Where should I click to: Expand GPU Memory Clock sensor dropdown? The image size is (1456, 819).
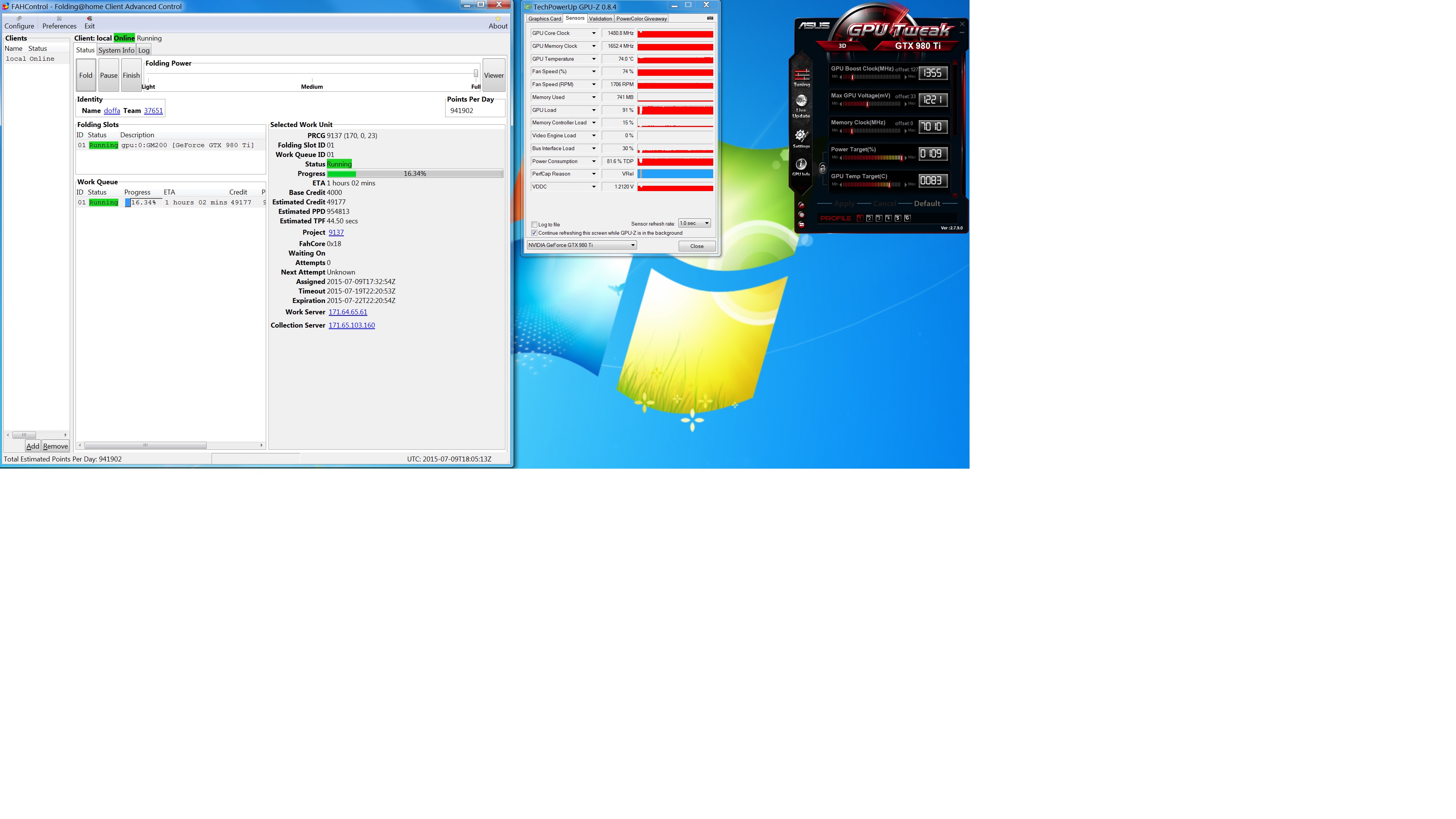(593, 46)
